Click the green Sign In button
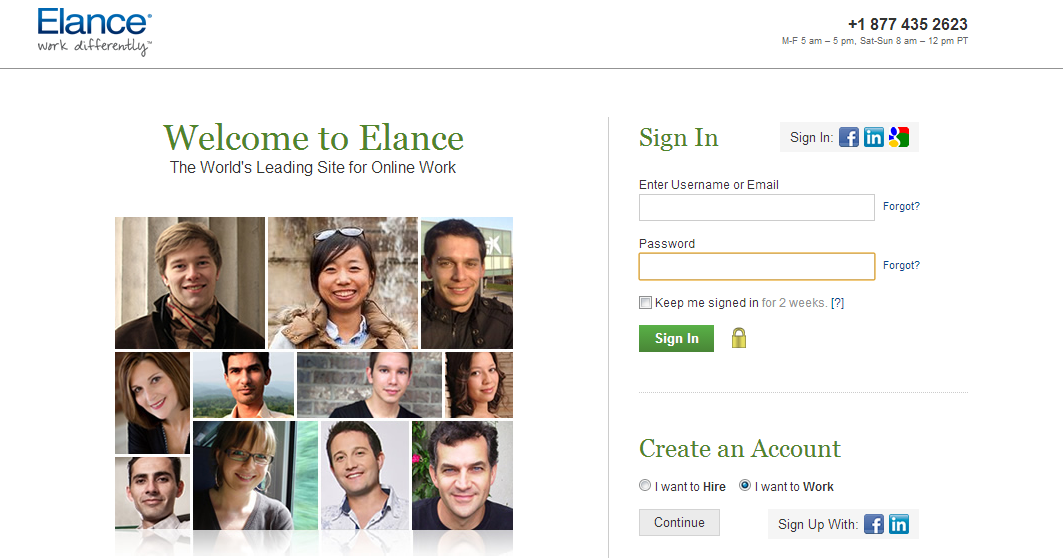The height and width of the screenshot is (558, 1063). pos(676,338)
